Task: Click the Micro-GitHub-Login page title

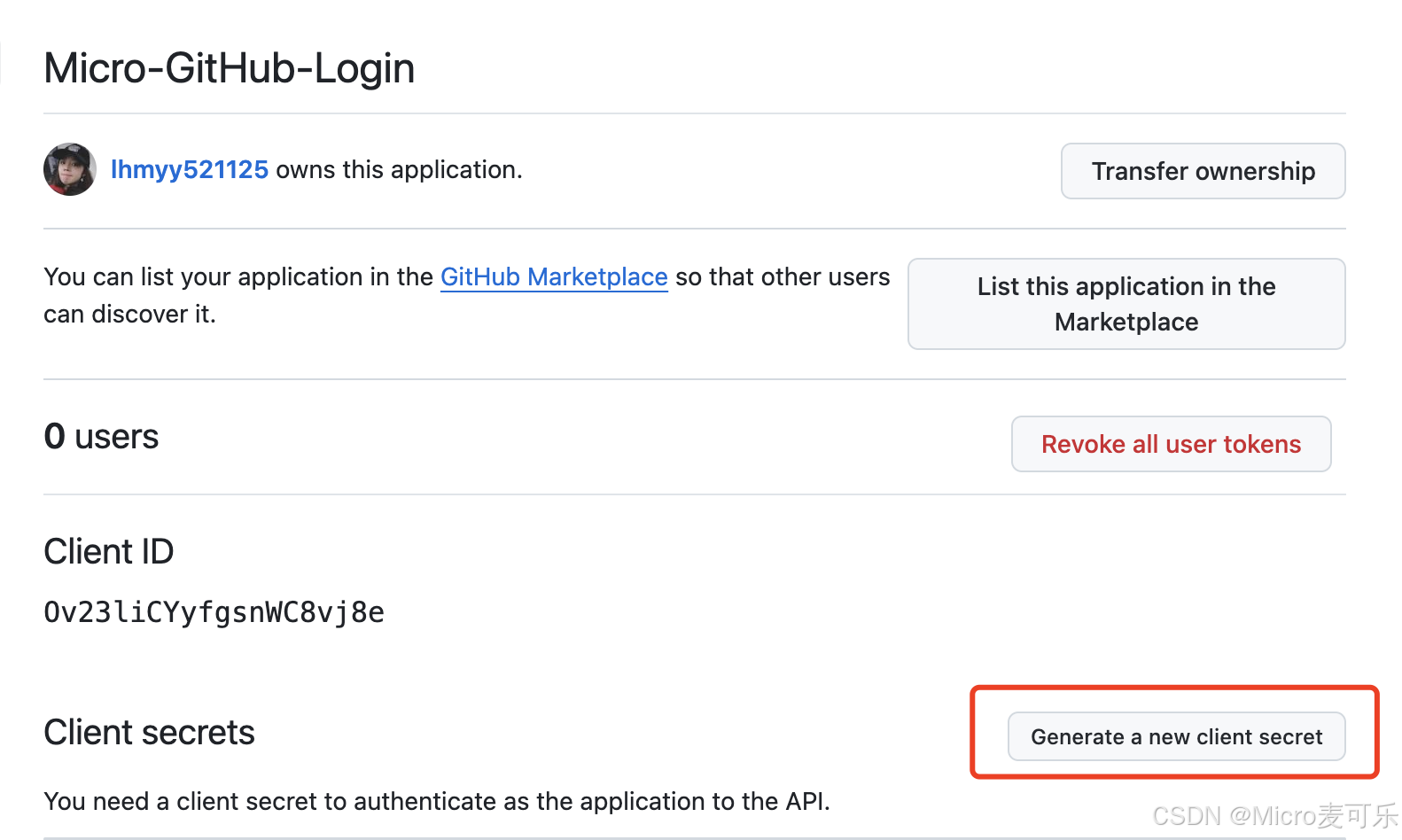Action: pos(230,68)
